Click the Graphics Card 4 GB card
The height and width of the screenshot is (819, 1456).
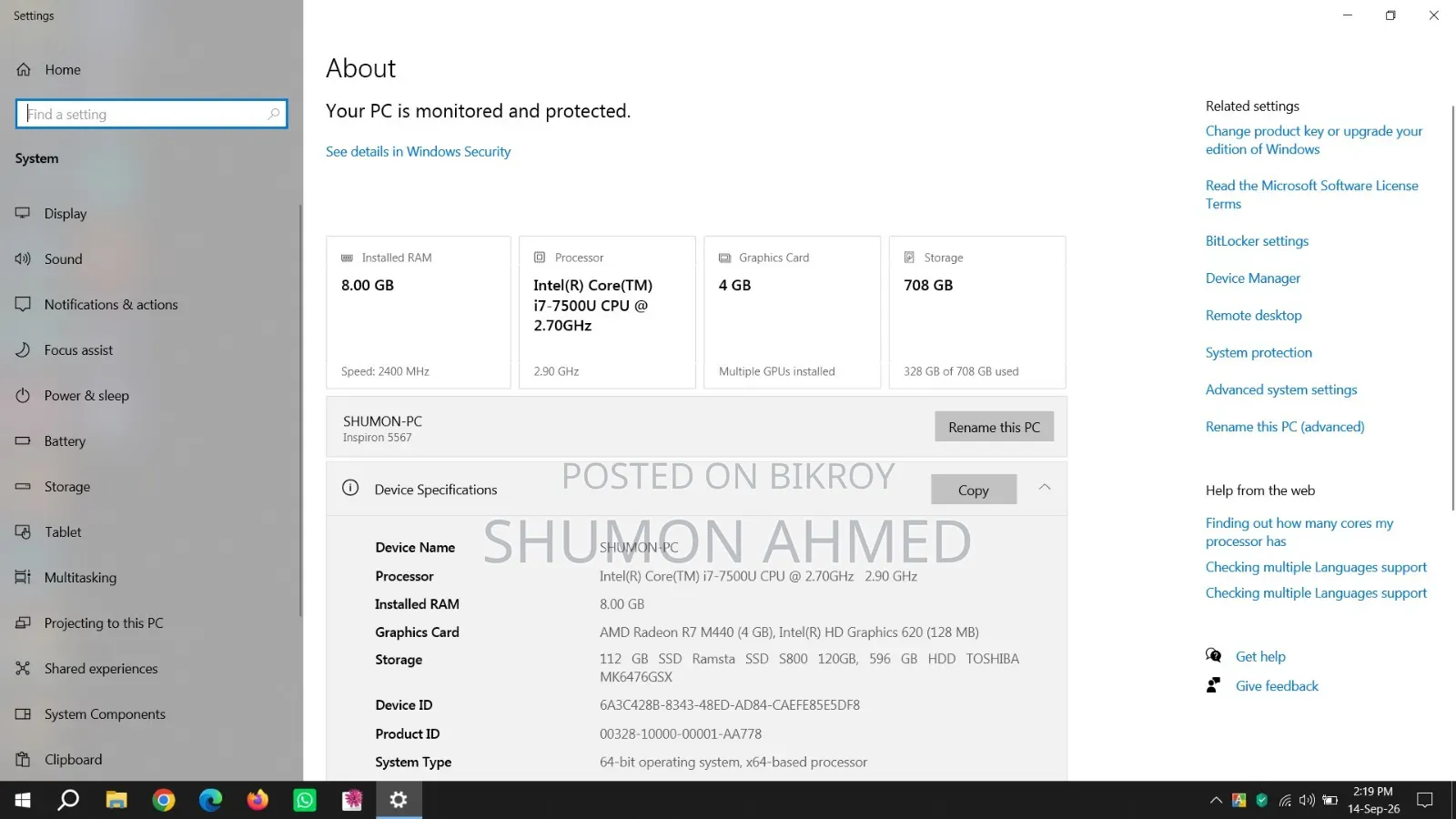[x=793, y=313]
